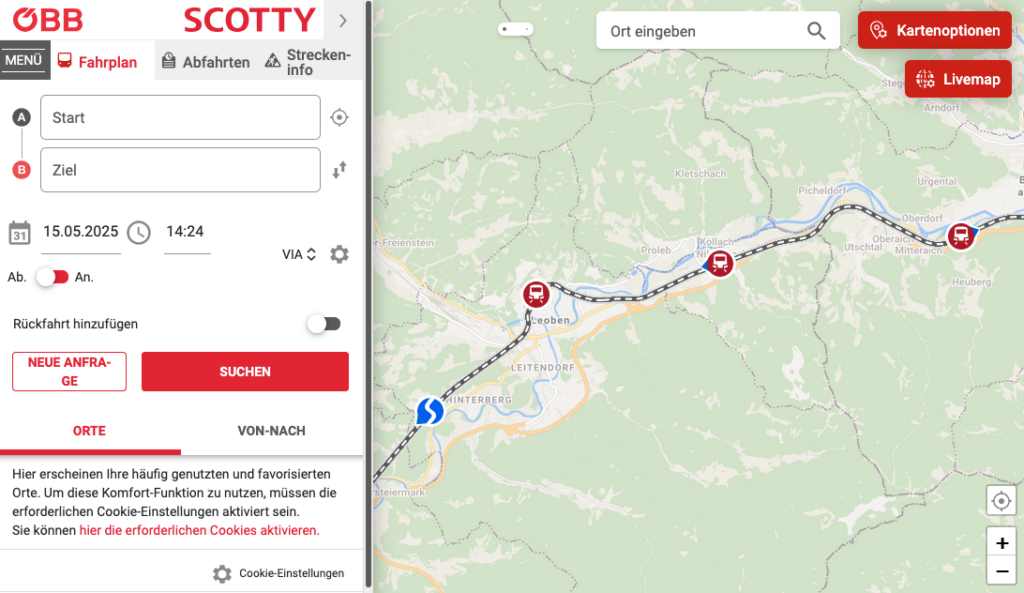Open search options gear next to VIA

(339, 254)
